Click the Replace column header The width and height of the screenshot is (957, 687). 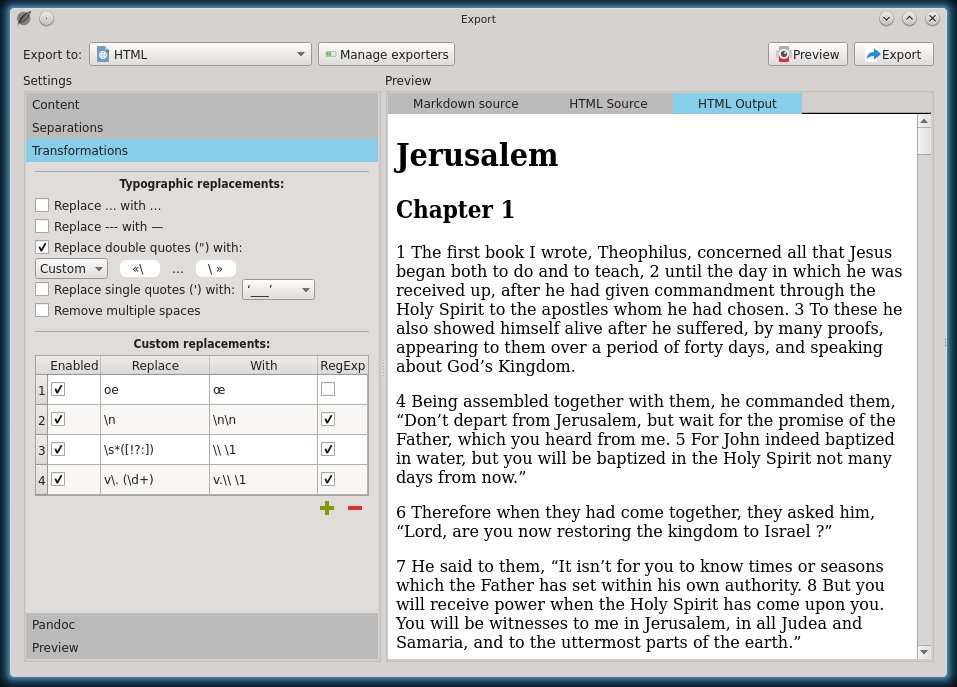pyautogui.click(x=155, y=365)
